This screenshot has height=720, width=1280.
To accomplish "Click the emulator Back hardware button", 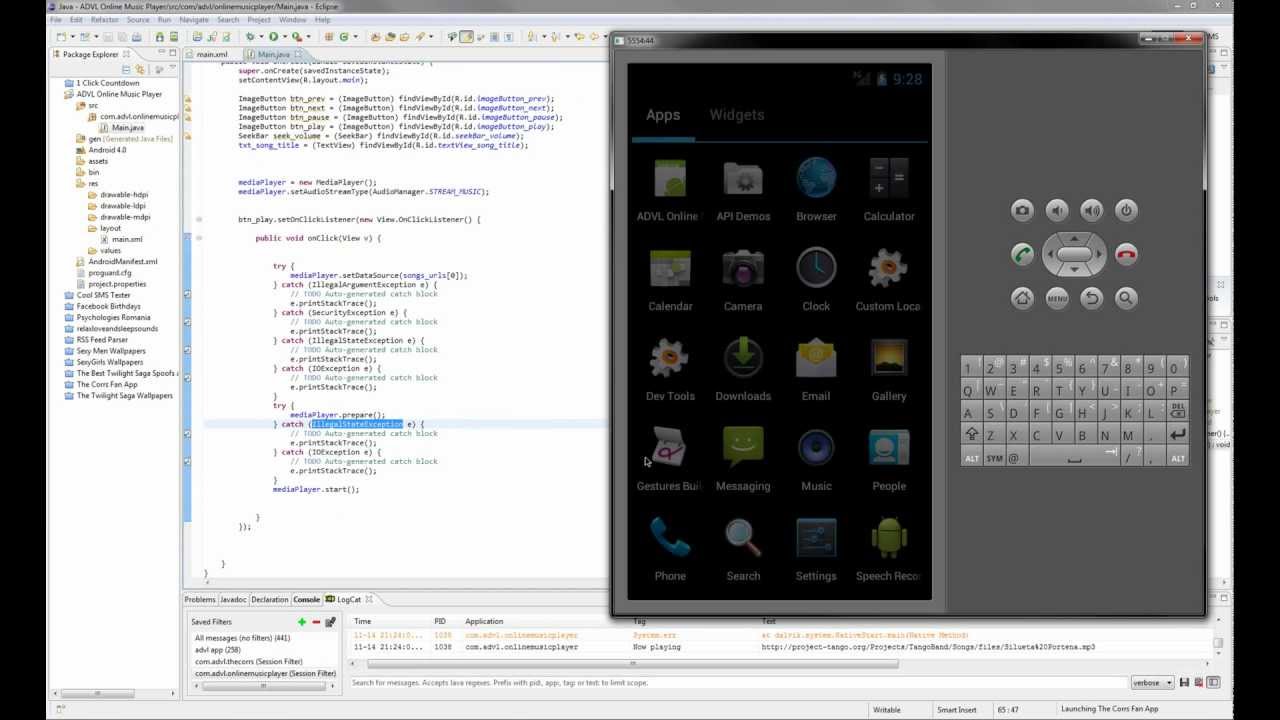I will point(1092,298).
